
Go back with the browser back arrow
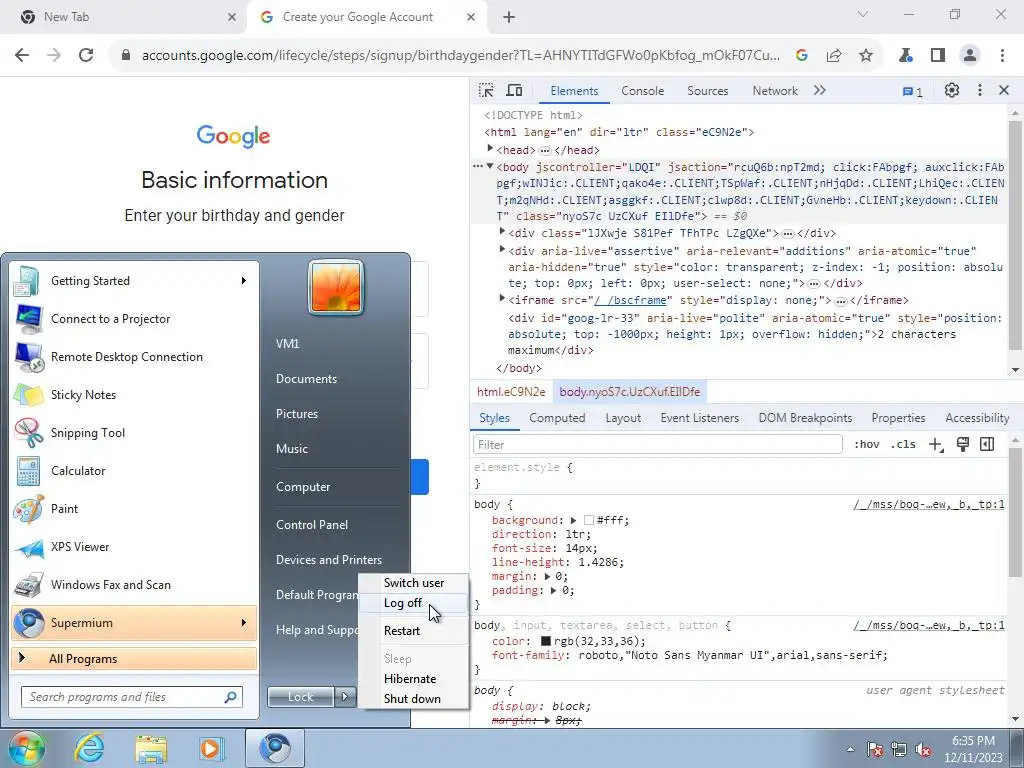[x=22, y=56]
